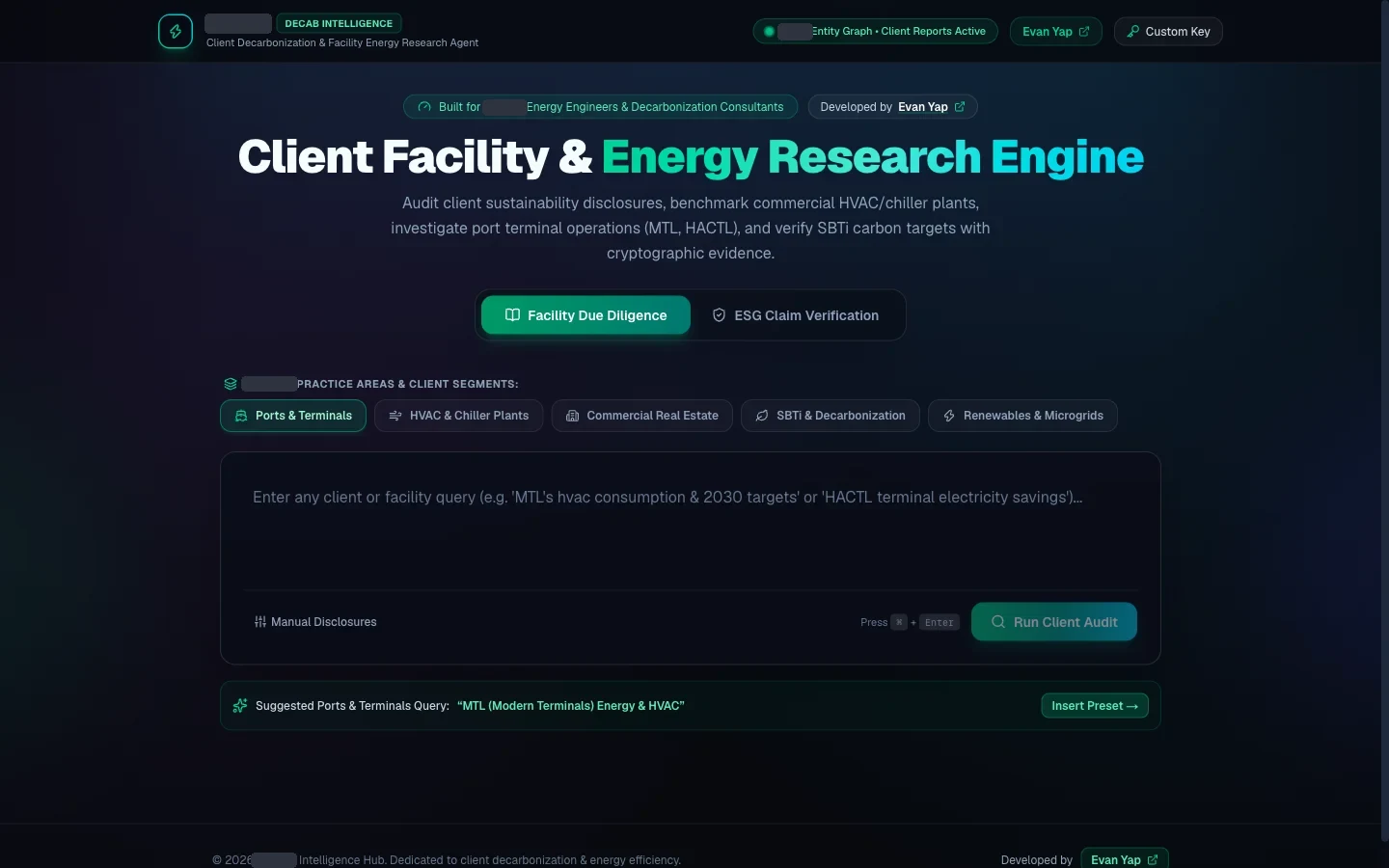The height and width of the screenshot is (868, 1389).
Task: Click gauge icon in Built for badge
Action: pos(424,107)
